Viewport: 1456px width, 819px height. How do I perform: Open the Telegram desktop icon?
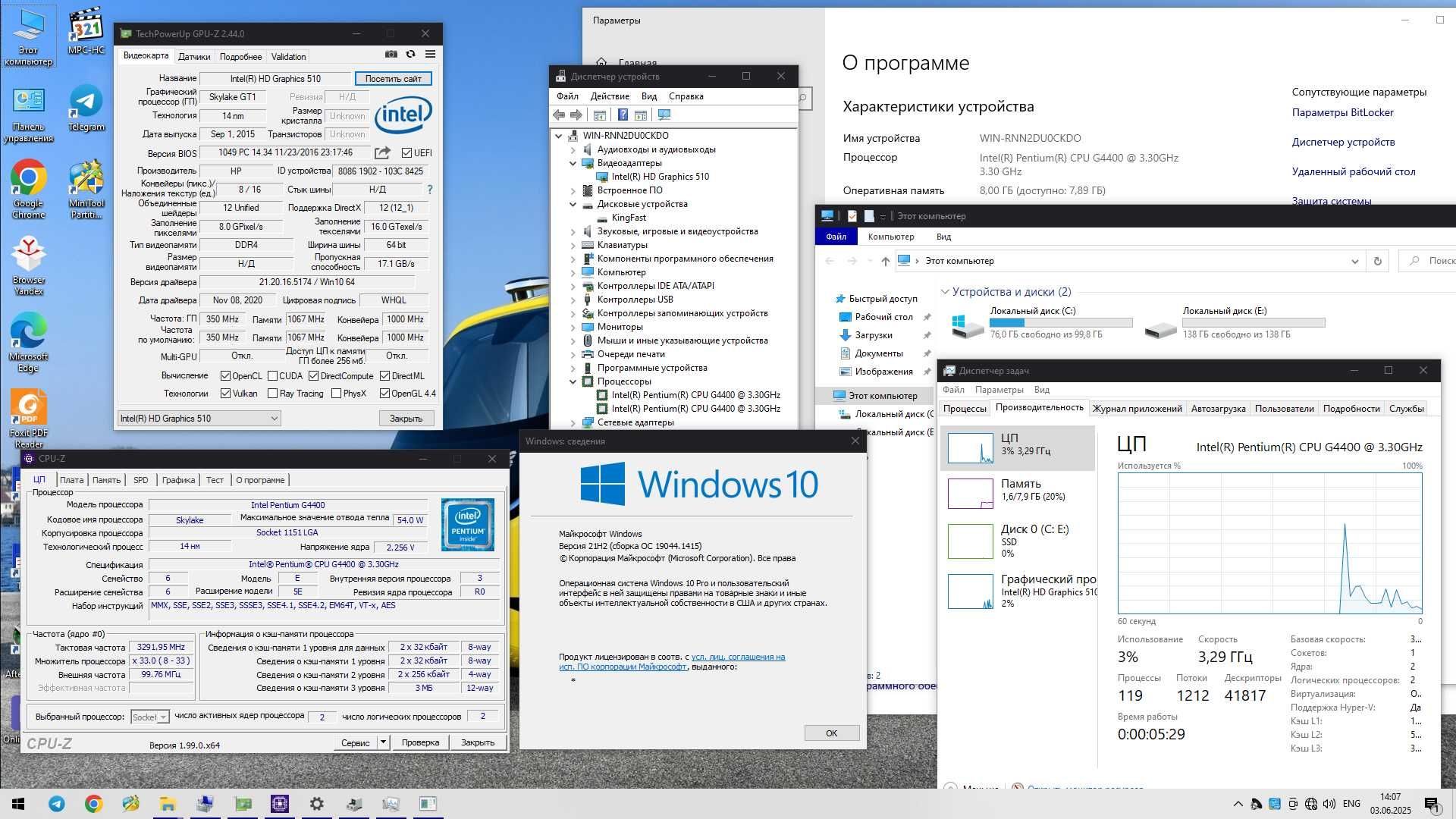point(86,107)
